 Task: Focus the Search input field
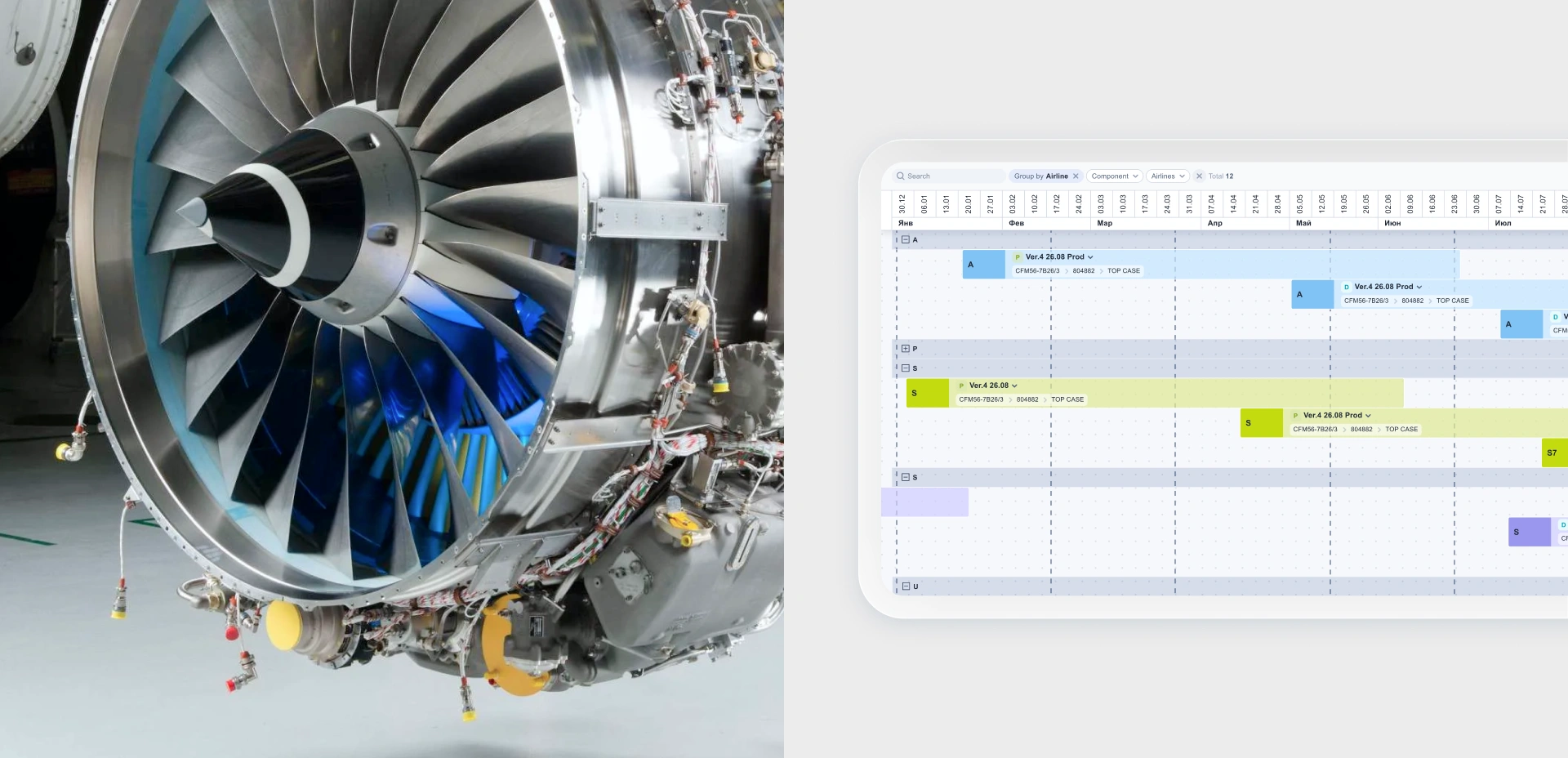click(x=951, y=176)
